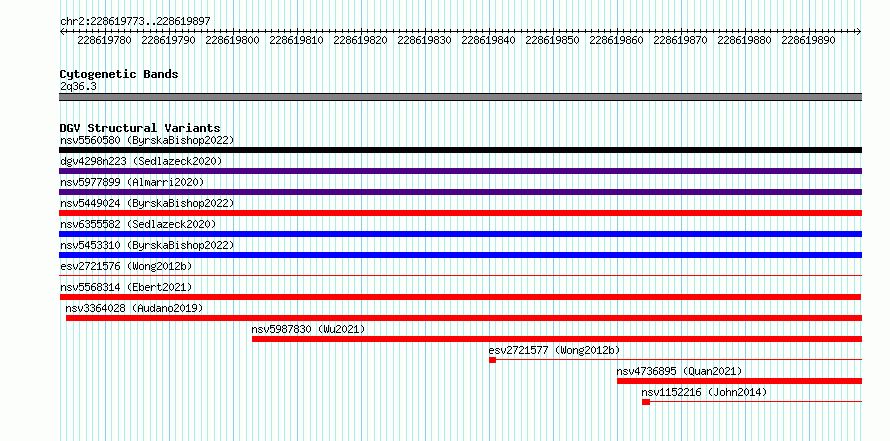
Task: Click the 2q36.3 band label
Action: (78, 86)
